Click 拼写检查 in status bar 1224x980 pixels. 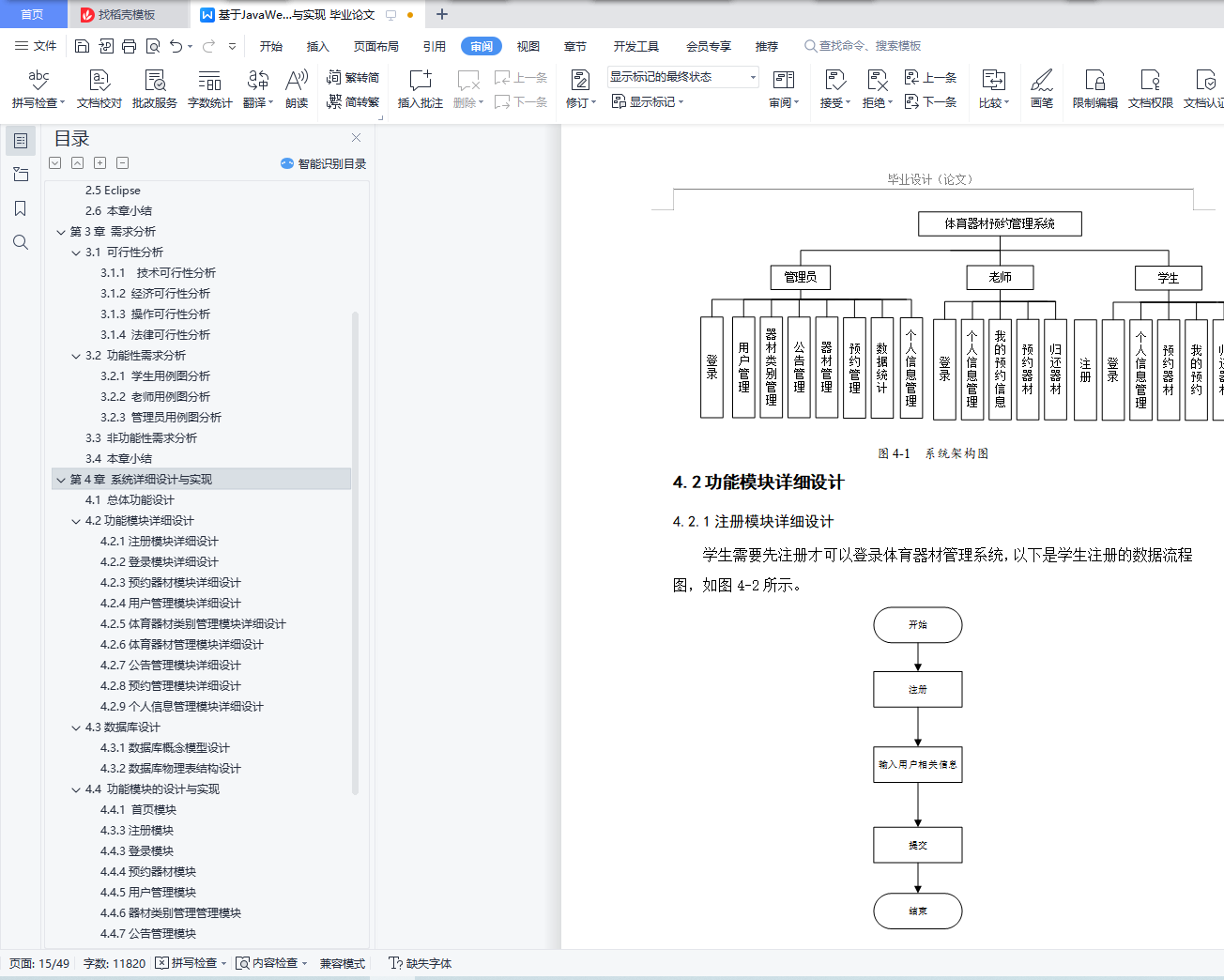tap(191, 963)
